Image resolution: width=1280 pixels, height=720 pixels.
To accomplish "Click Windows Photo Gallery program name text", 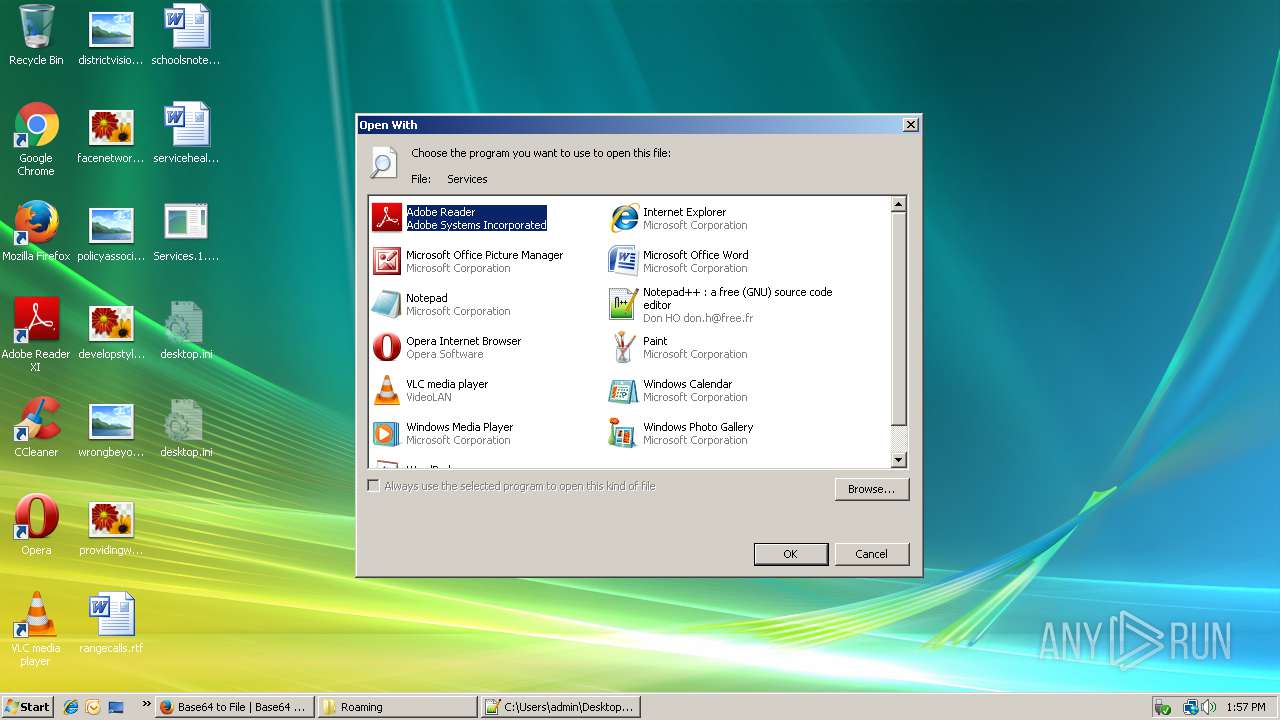I will click(x=698, y=427).
